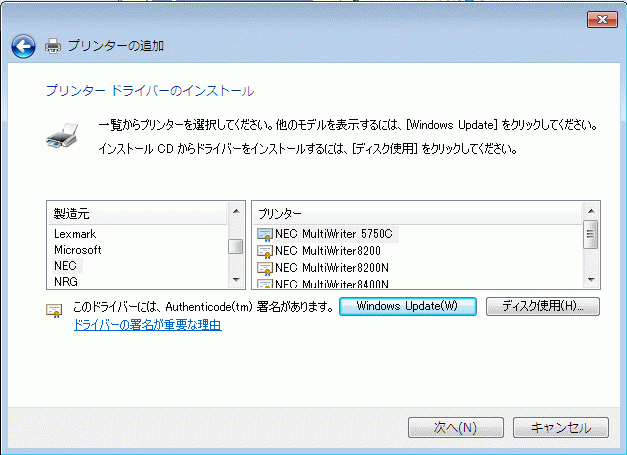Click the 製造元 column header

[138, 214]
